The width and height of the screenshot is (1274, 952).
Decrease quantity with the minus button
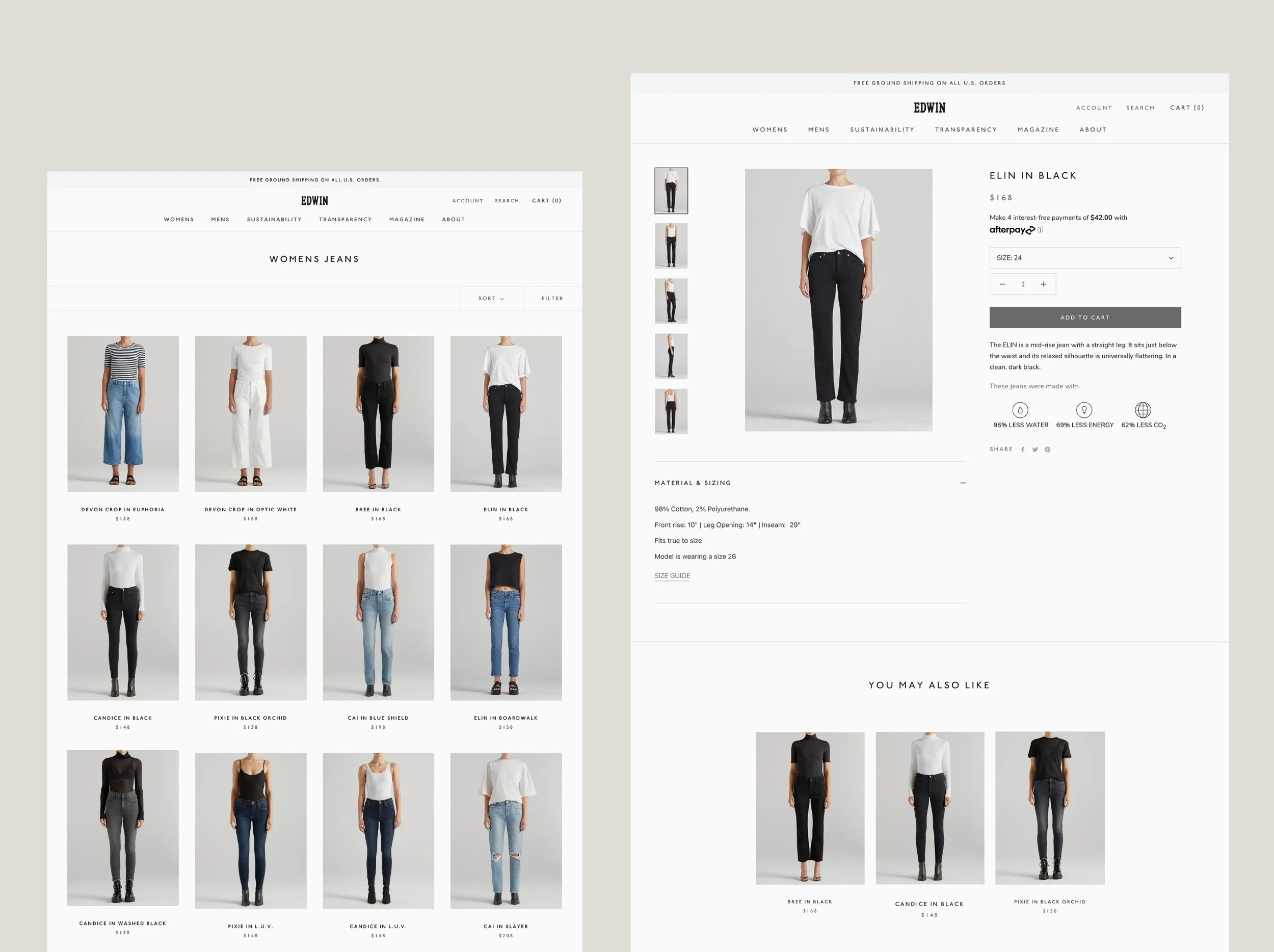1002,284
